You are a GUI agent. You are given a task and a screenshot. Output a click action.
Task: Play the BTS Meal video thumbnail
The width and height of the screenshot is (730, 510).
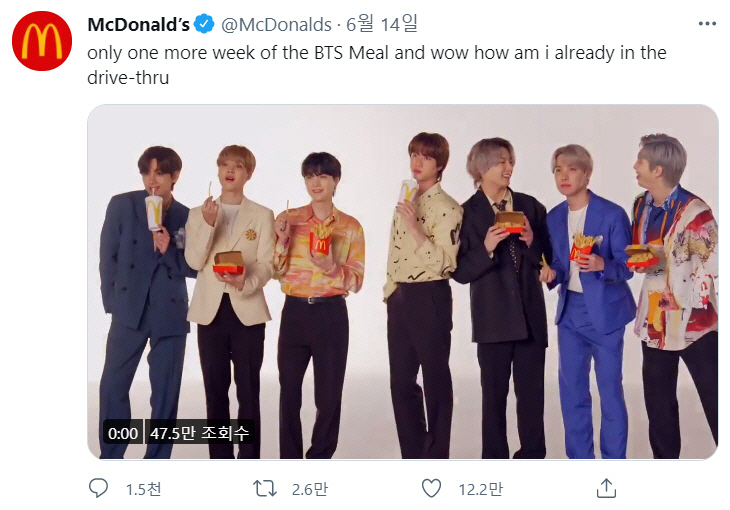tap(402, 282)
